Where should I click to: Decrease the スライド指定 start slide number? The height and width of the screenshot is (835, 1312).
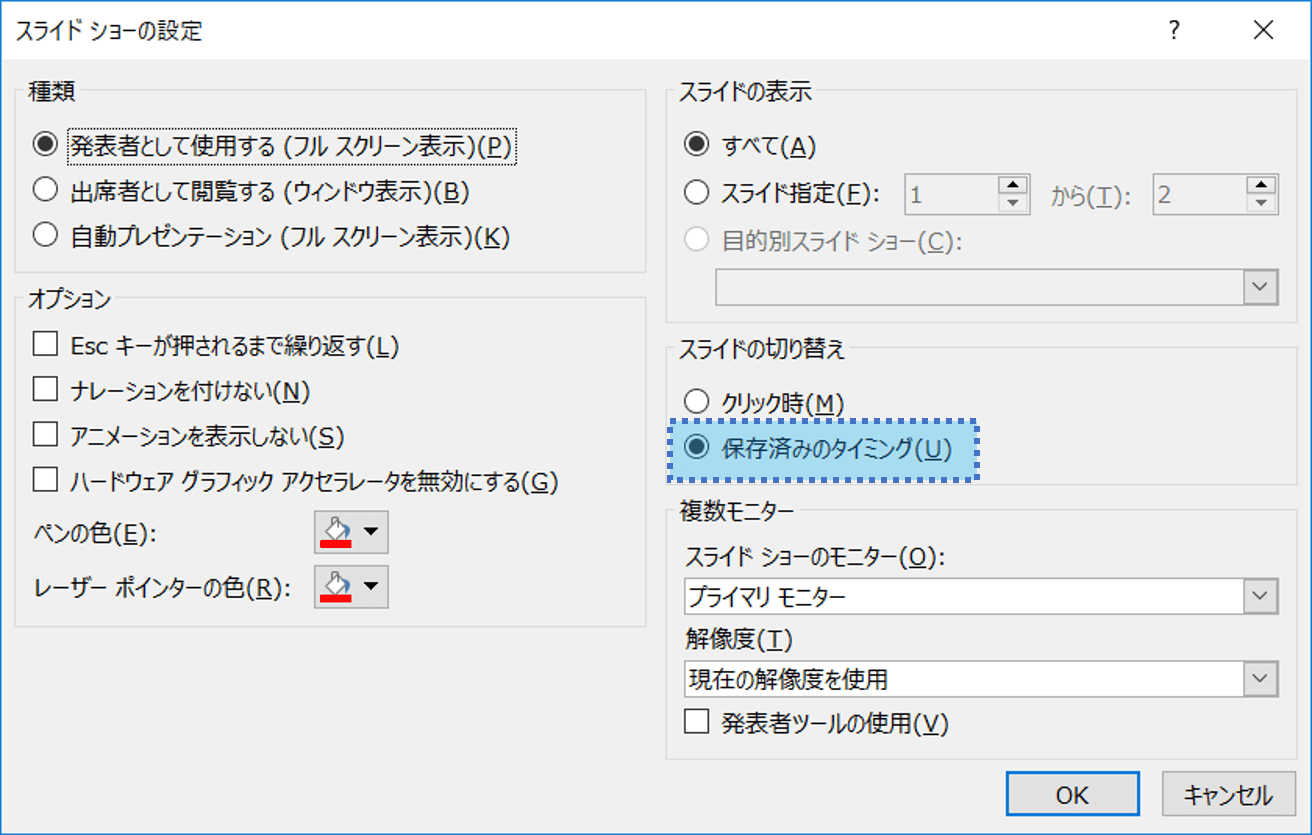(1014, 203)
